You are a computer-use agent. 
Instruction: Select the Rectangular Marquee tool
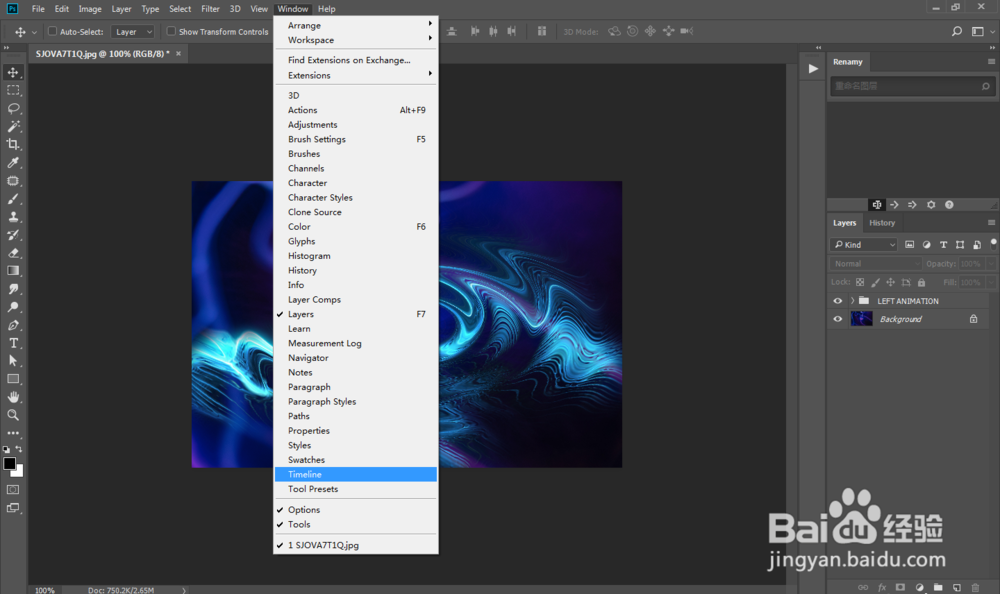(x=13, y=91)
